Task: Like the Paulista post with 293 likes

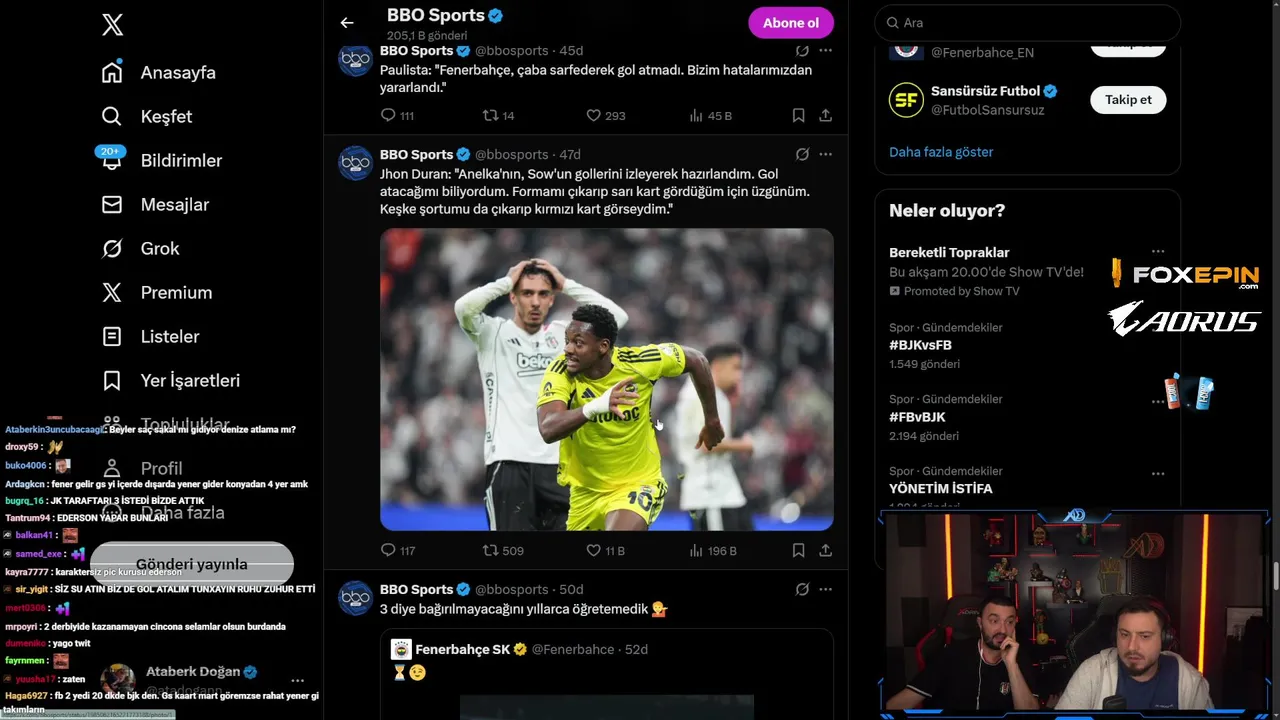Action: (x=593, y=116)
